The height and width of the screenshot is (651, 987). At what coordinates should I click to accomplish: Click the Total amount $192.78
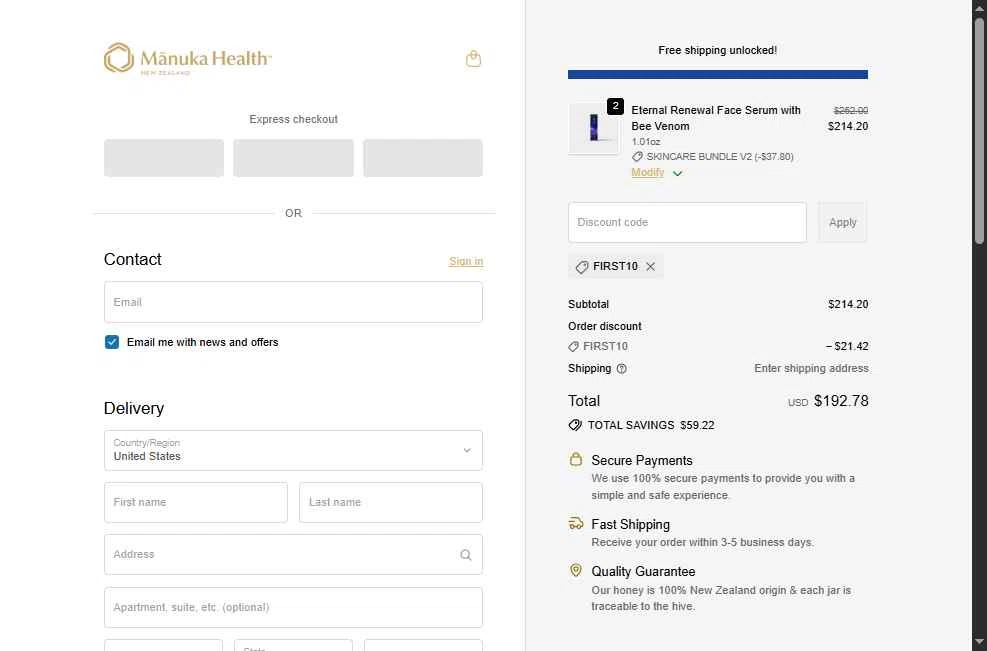tap(841, 401)
